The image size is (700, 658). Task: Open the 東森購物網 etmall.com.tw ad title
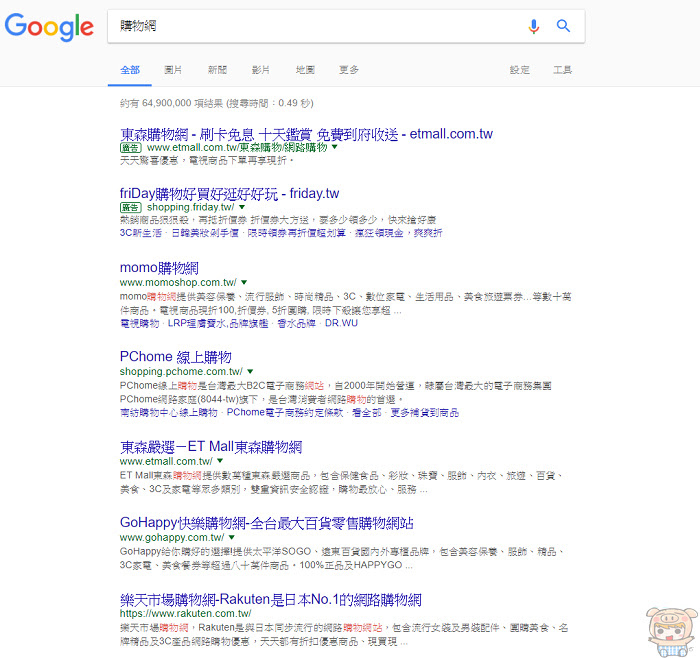click(x=306, y=134)
